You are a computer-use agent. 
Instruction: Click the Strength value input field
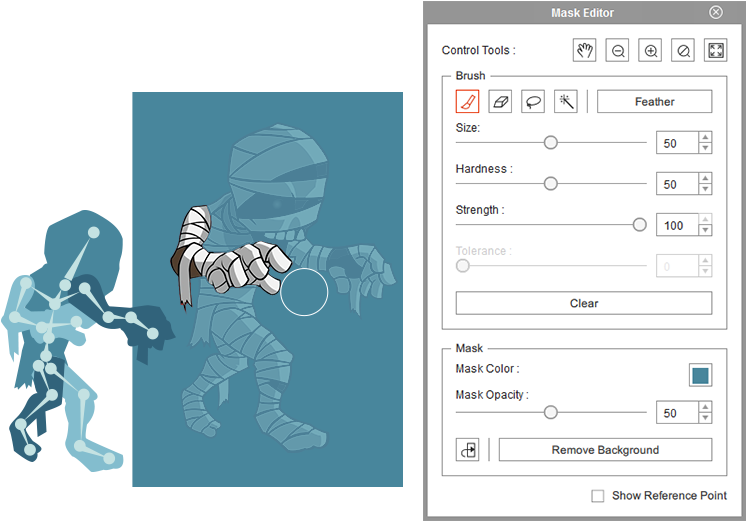pyautogui.click(x=676, y=226)
